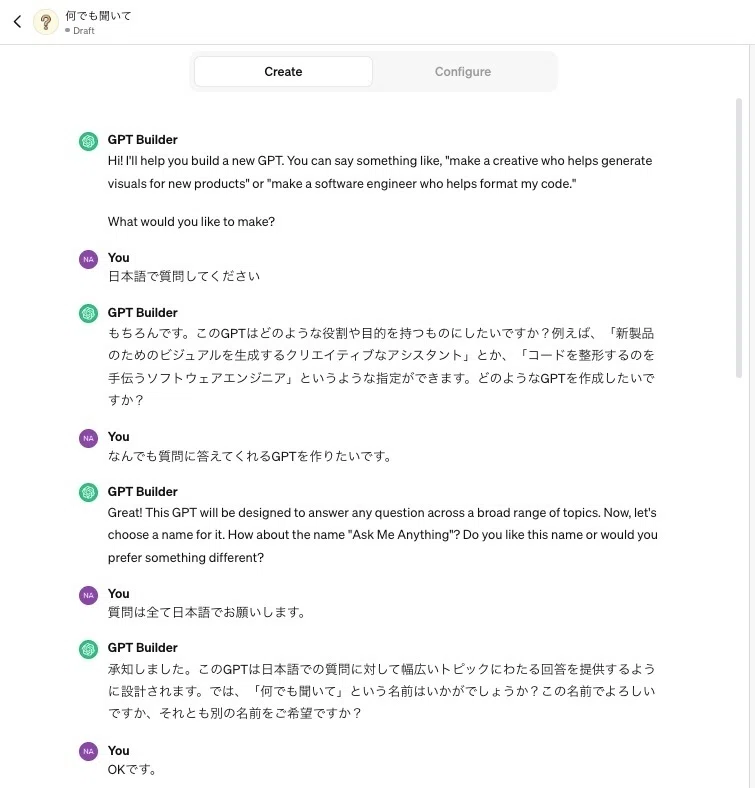Image resolution: width=755 pixels, height=788 pixels.
Task: Click NA avatar beside 質問は全て日本語でお願いします
Action: tap(88, 595)
